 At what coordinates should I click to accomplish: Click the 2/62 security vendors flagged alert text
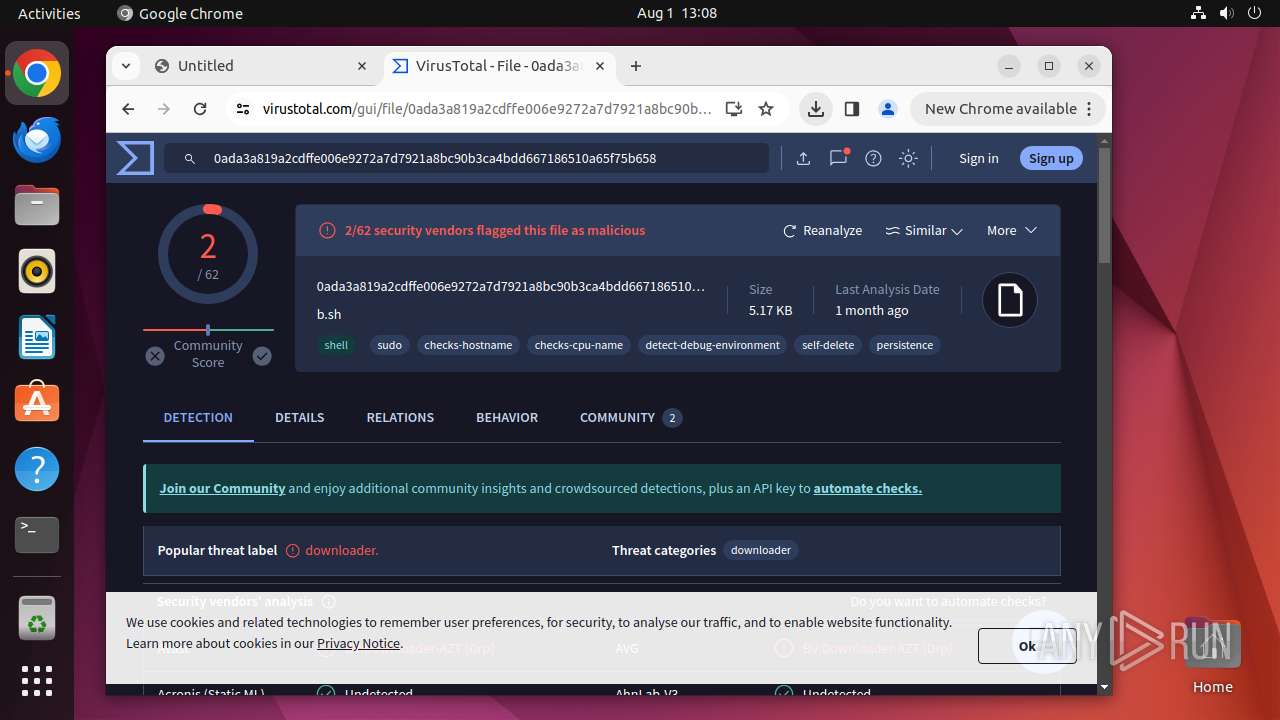click(495, 230)
